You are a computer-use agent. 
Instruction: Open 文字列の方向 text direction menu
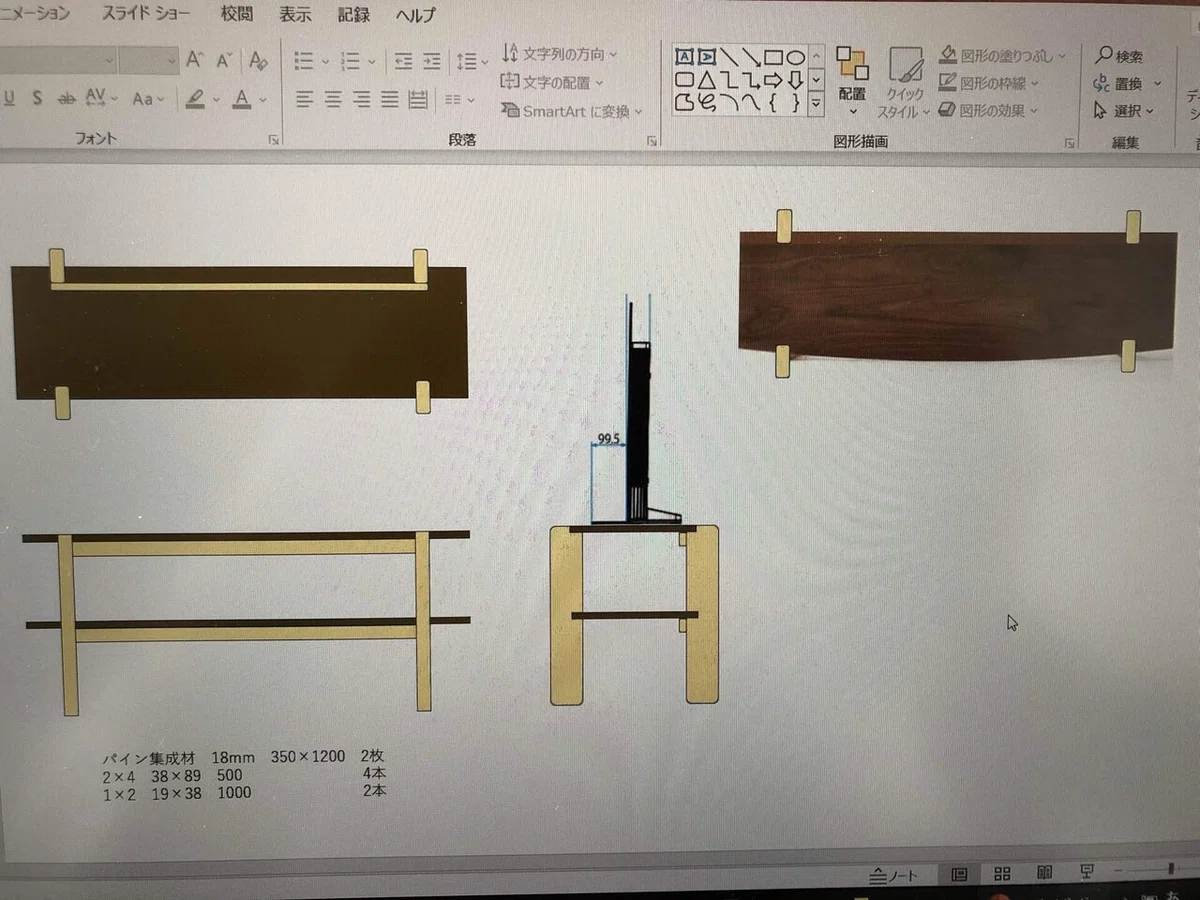coord(560,54)
